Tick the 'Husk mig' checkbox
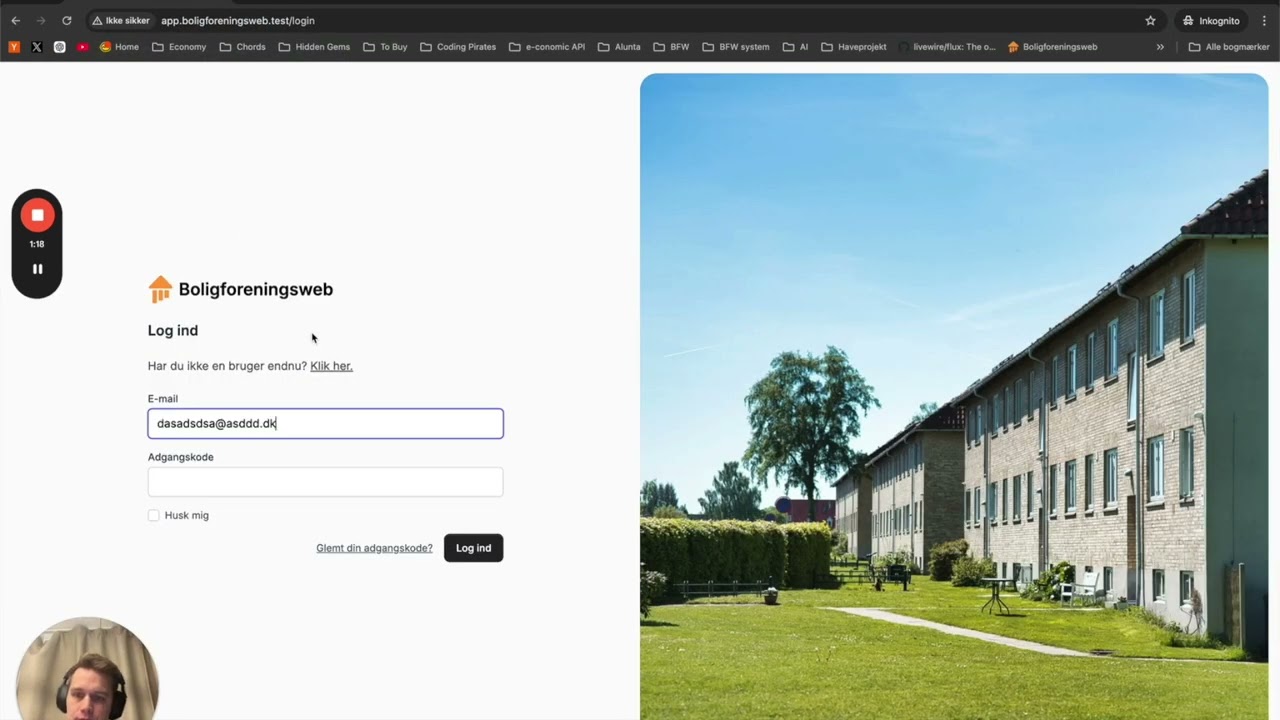 tap(153, 515)
